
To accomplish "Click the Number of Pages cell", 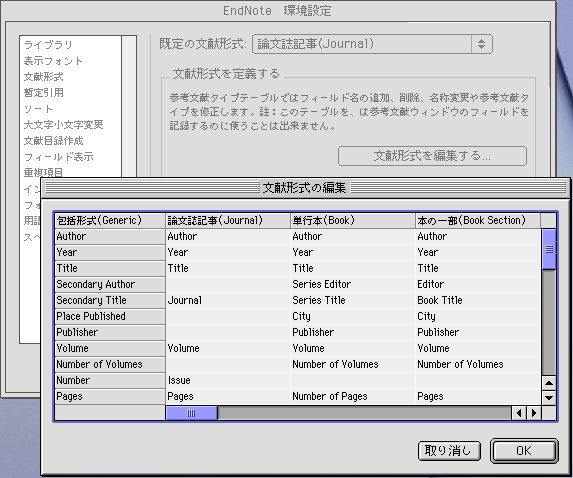I will [x=353, y=397].
